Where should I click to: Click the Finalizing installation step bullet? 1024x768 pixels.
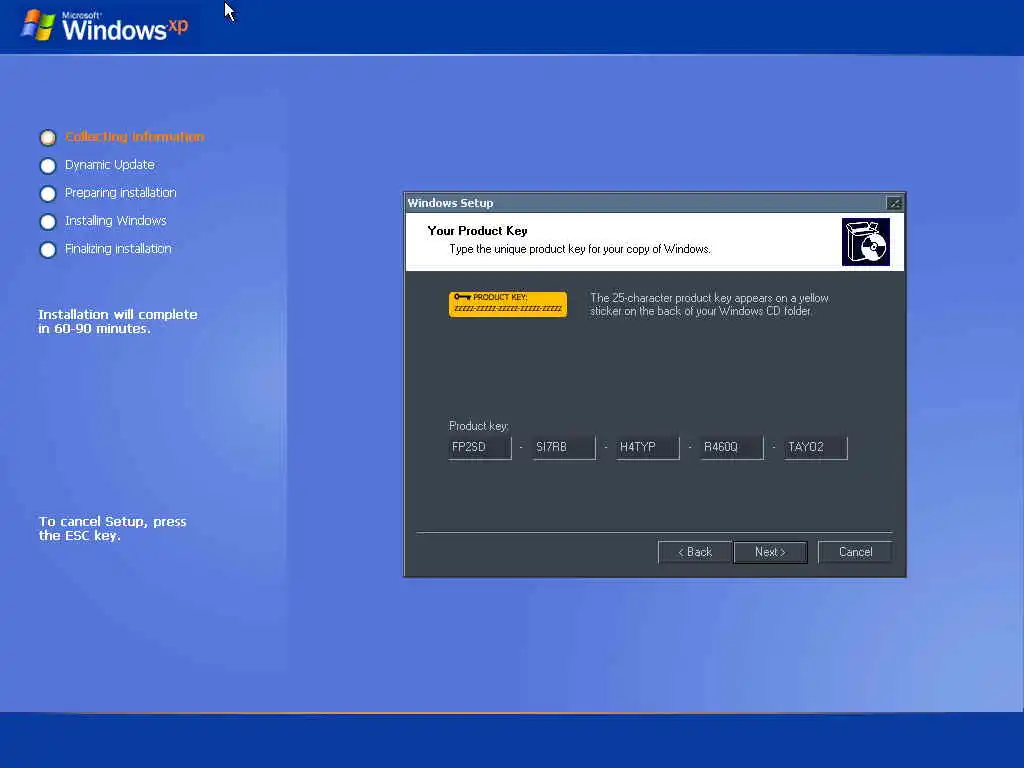(x=48, y=250)
